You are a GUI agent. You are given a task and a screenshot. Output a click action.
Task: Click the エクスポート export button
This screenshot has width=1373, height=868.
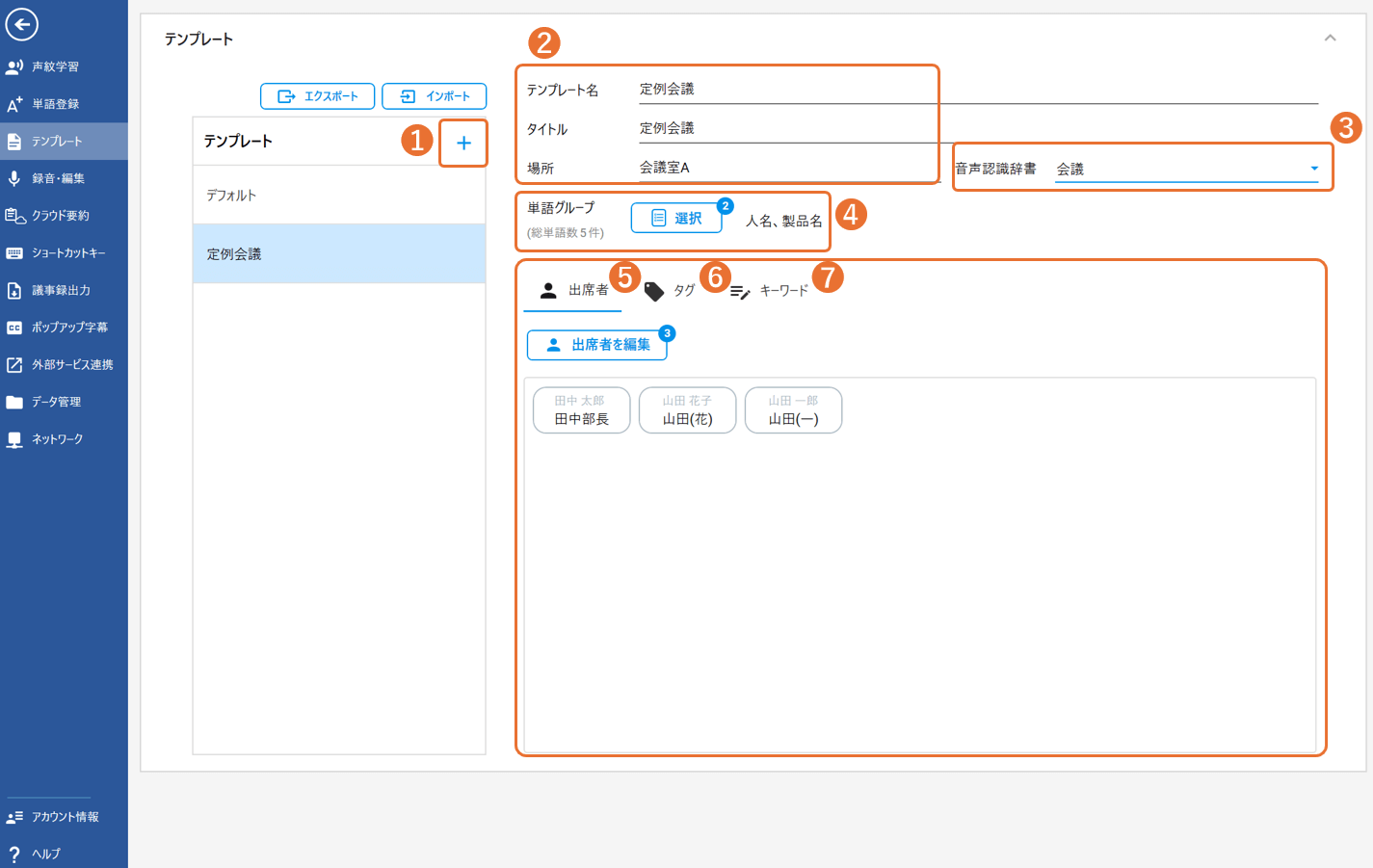pyautogui.click(x=317, y=96)
